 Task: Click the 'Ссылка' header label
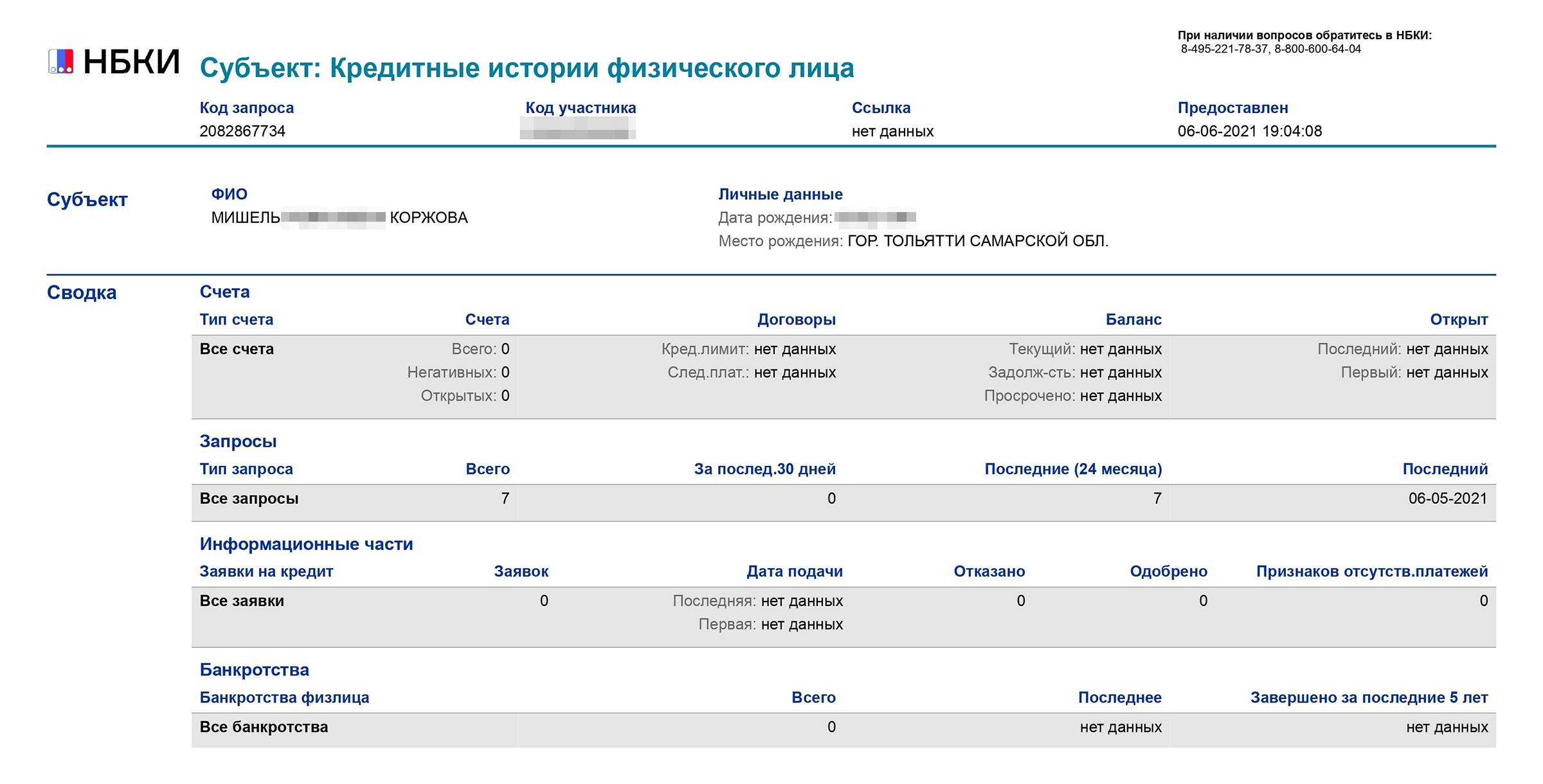(881, 107)
